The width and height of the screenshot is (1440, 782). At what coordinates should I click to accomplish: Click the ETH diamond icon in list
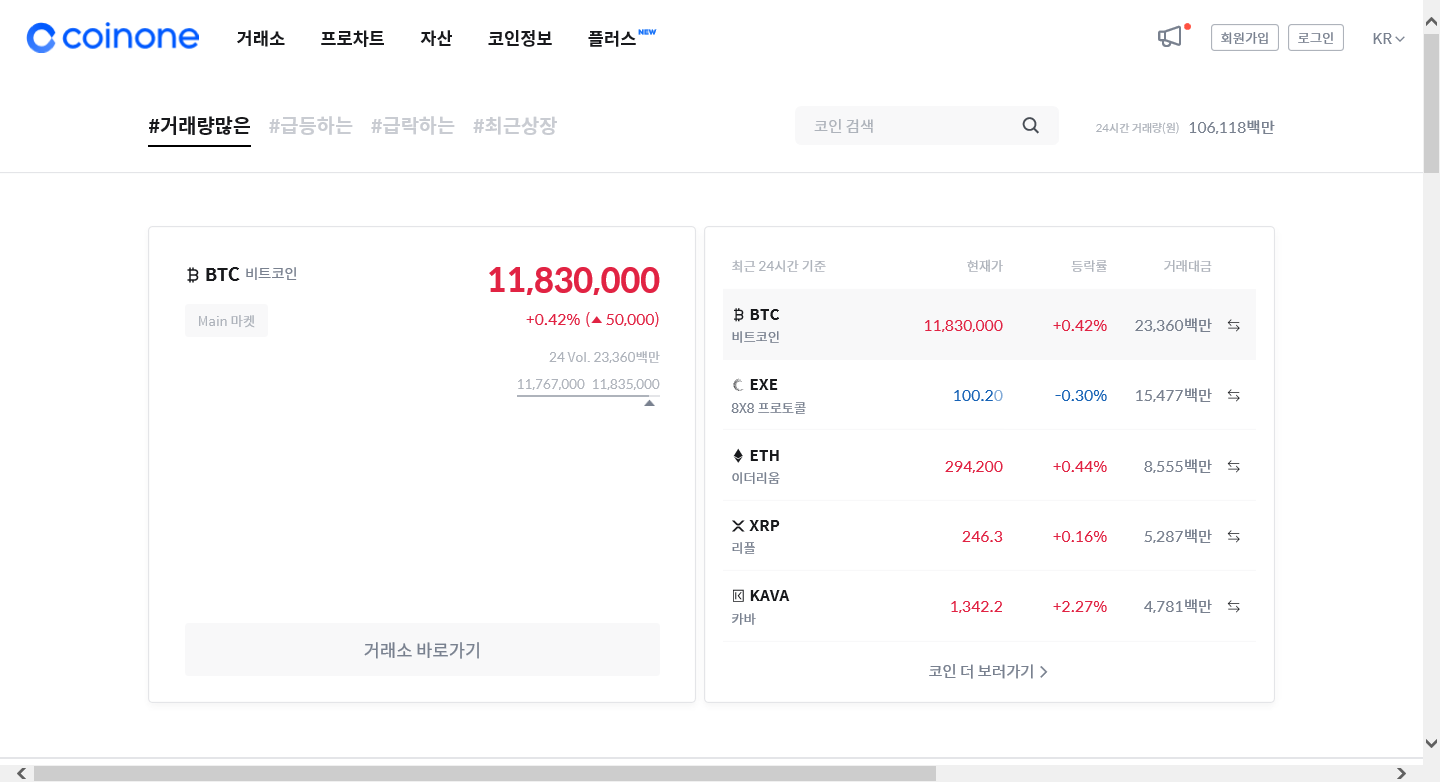(738, 456)
